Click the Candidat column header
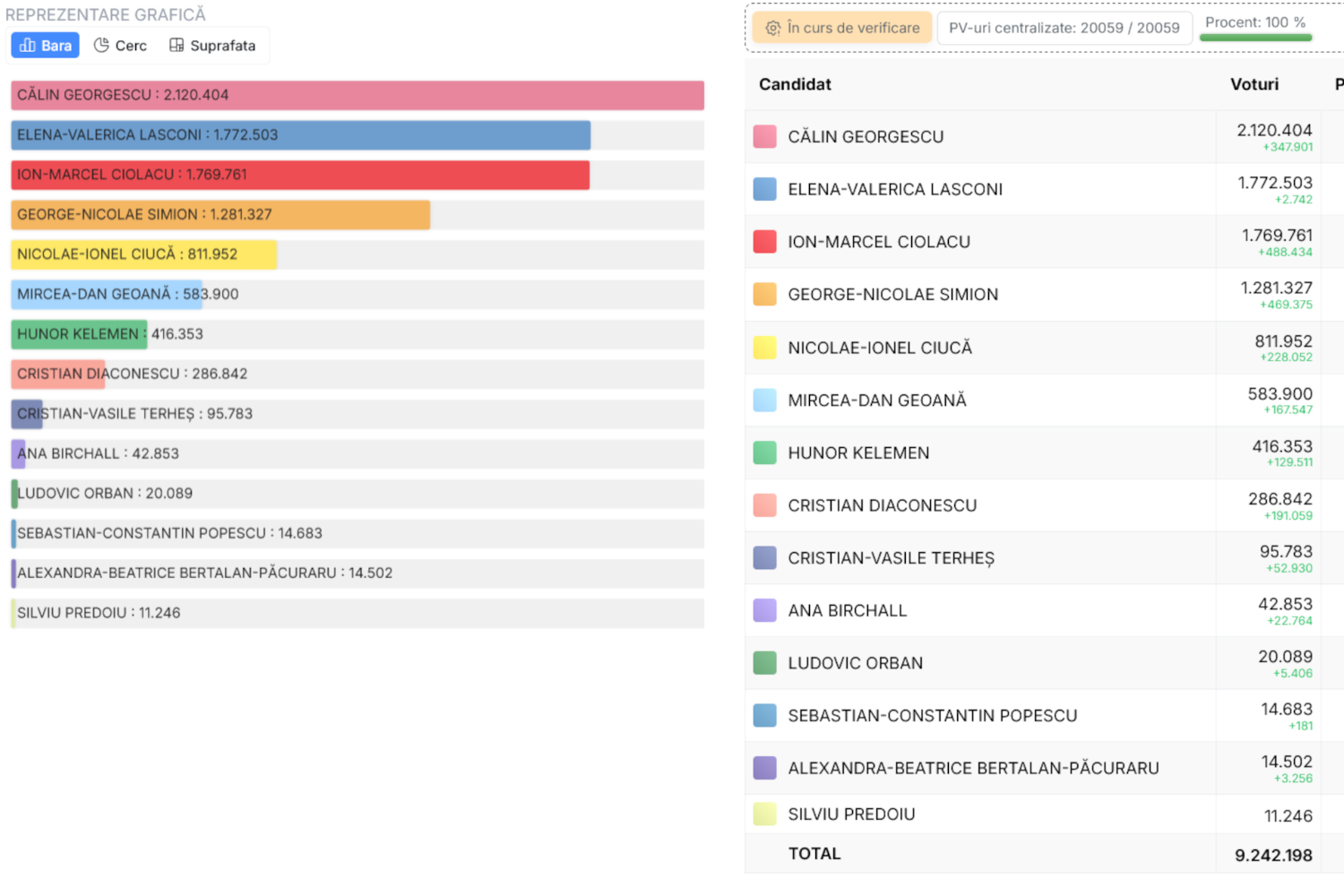The width and height of the screenshot is (1344, 896). point(795,84)
